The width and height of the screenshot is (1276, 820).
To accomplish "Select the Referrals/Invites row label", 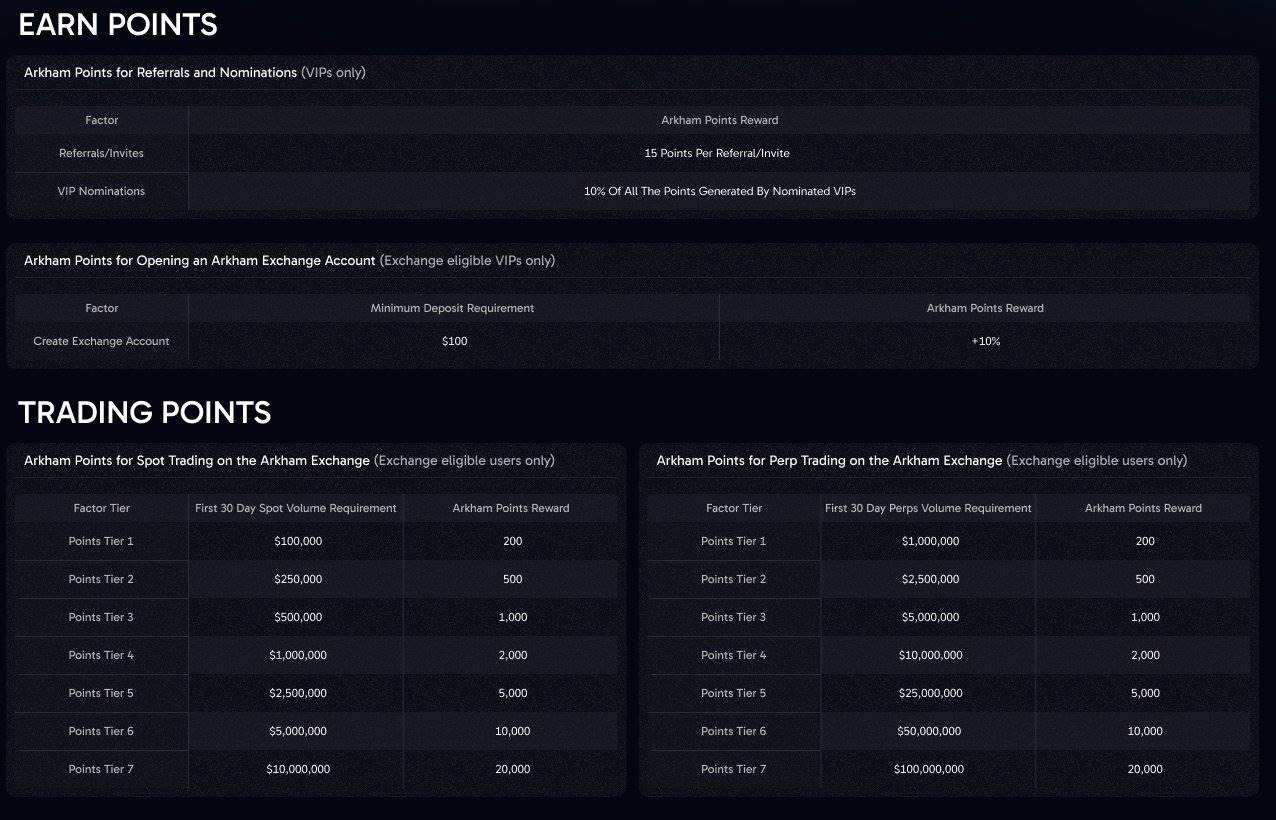I will pos(101,153).
